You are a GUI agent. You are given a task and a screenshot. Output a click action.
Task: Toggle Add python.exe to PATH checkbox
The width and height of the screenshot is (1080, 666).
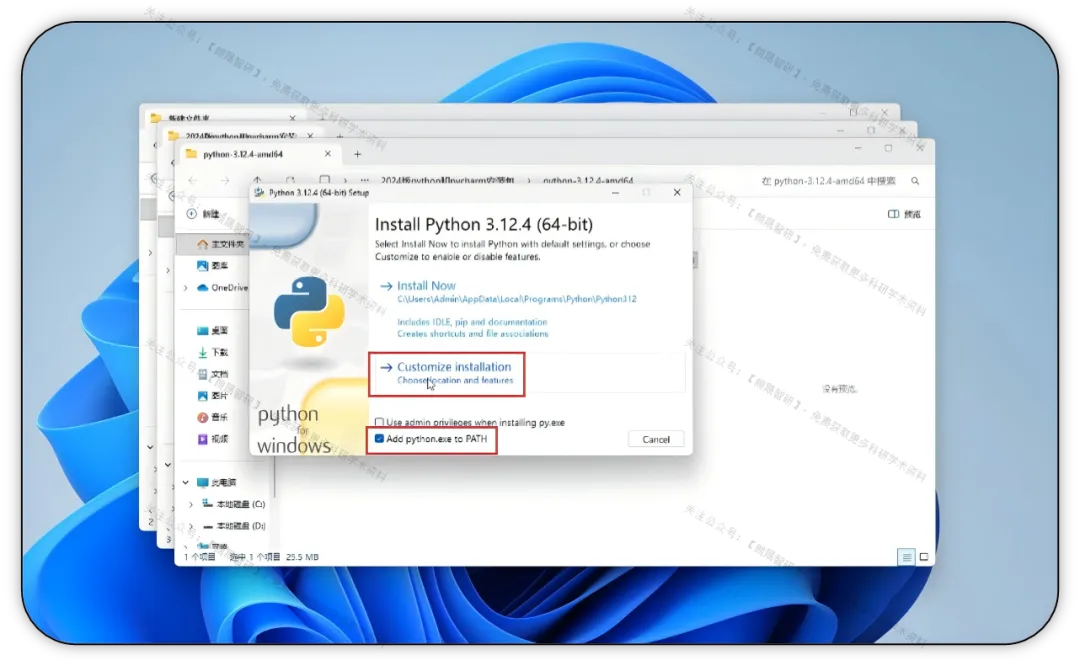[x=379, y=439]
